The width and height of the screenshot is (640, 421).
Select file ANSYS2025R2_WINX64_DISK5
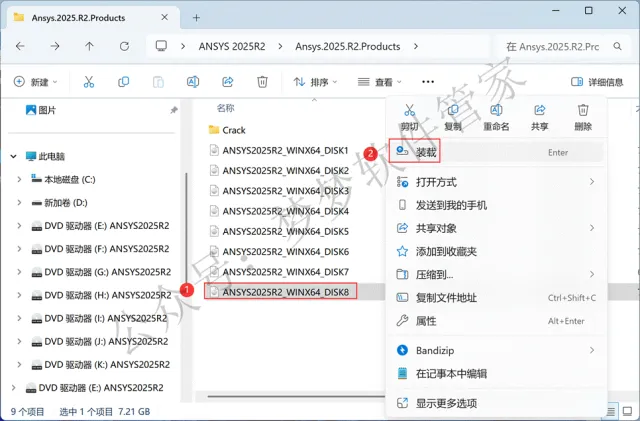279,231
